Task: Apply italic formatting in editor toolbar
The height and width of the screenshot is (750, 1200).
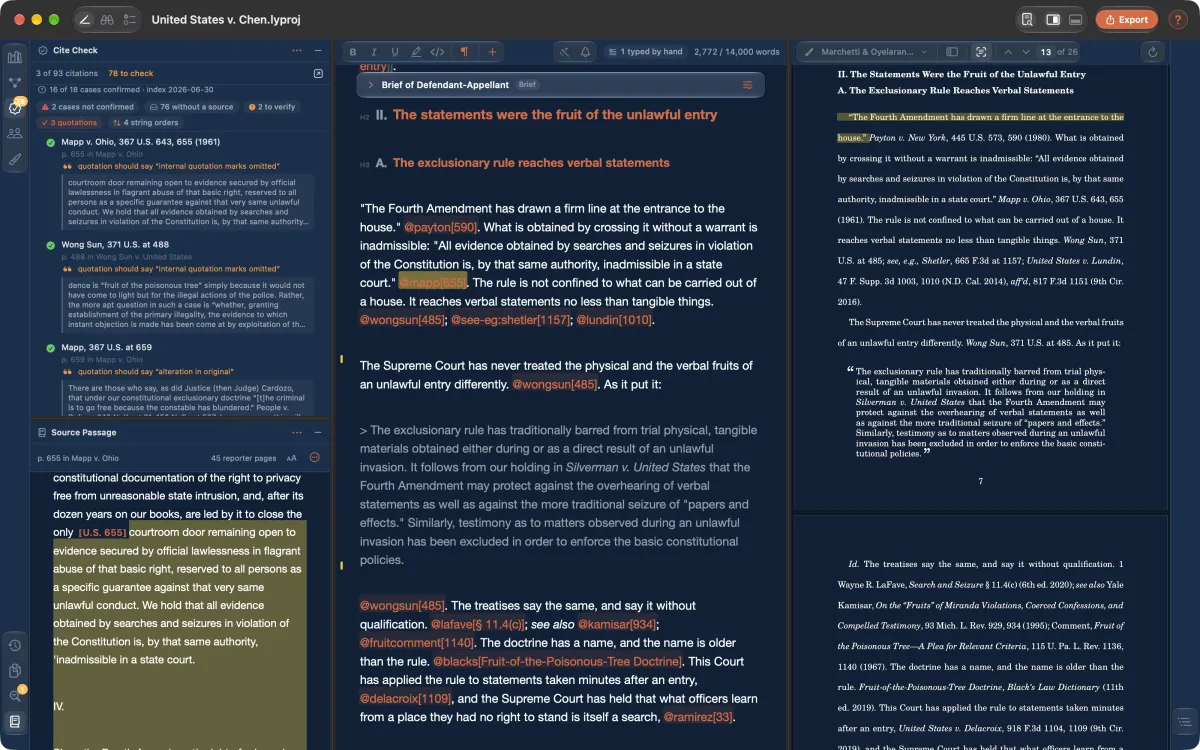Action: 374,52
